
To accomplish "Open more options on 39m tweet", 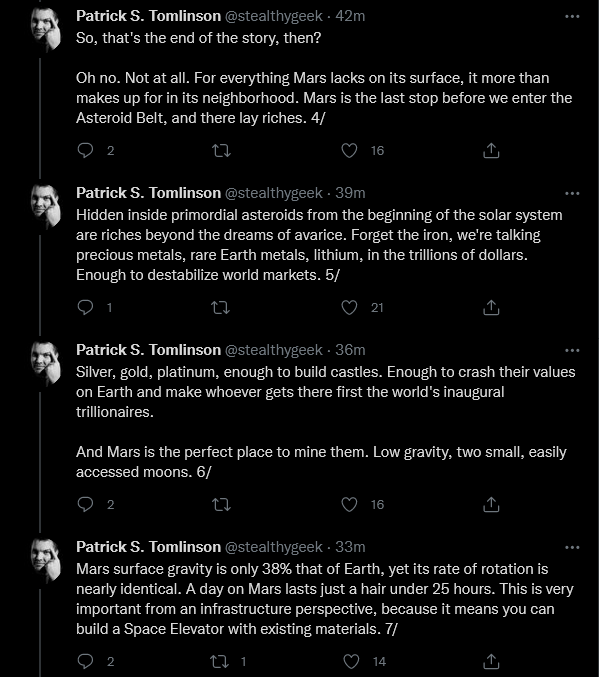I will (x=572, y=193).
